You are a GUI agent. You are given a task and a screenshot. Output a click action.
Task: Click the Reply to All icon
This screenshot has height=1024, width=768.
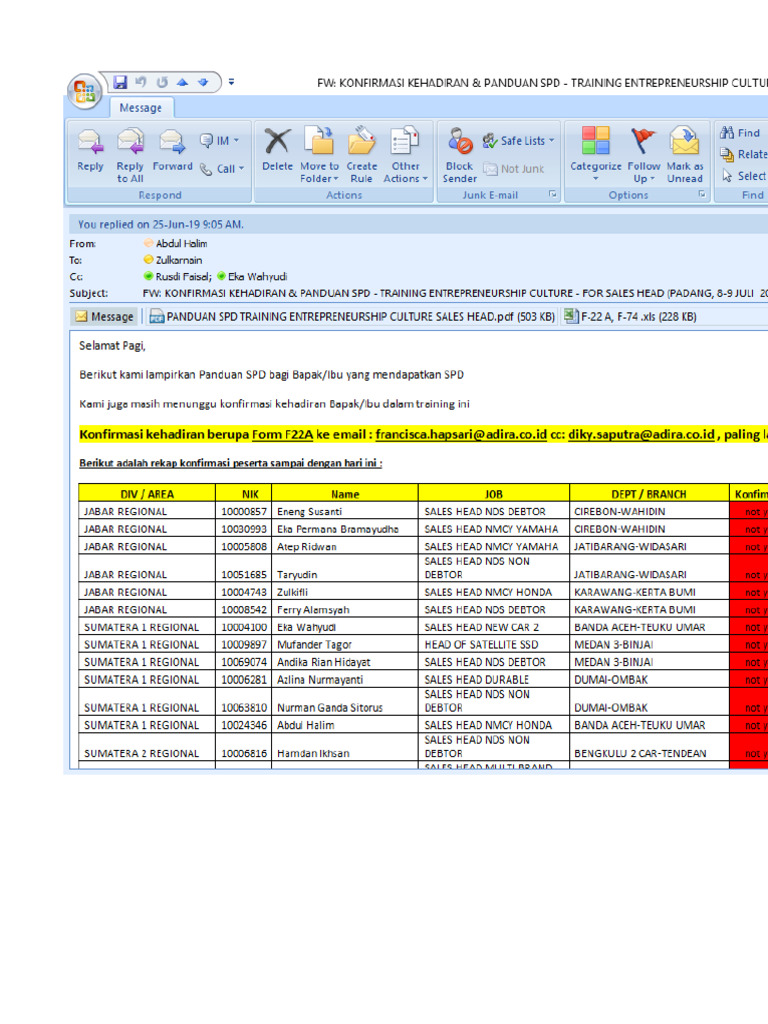coord(130,143)
